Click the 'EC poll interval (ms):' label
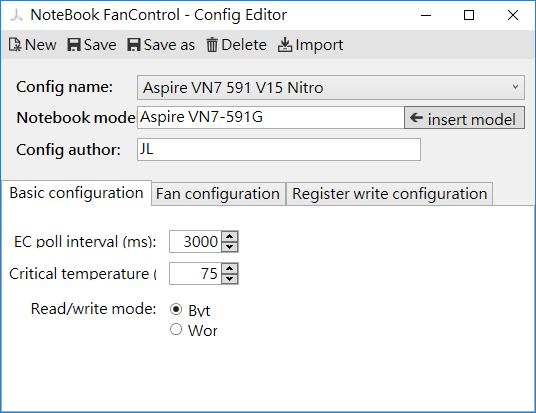The height and width of the screenshot is (413, 536). [x=85, y=242]
